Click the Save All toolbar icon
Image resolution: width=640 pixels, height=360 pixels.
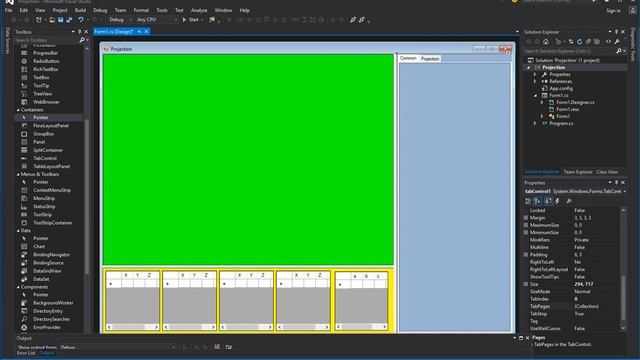[69, 20]
